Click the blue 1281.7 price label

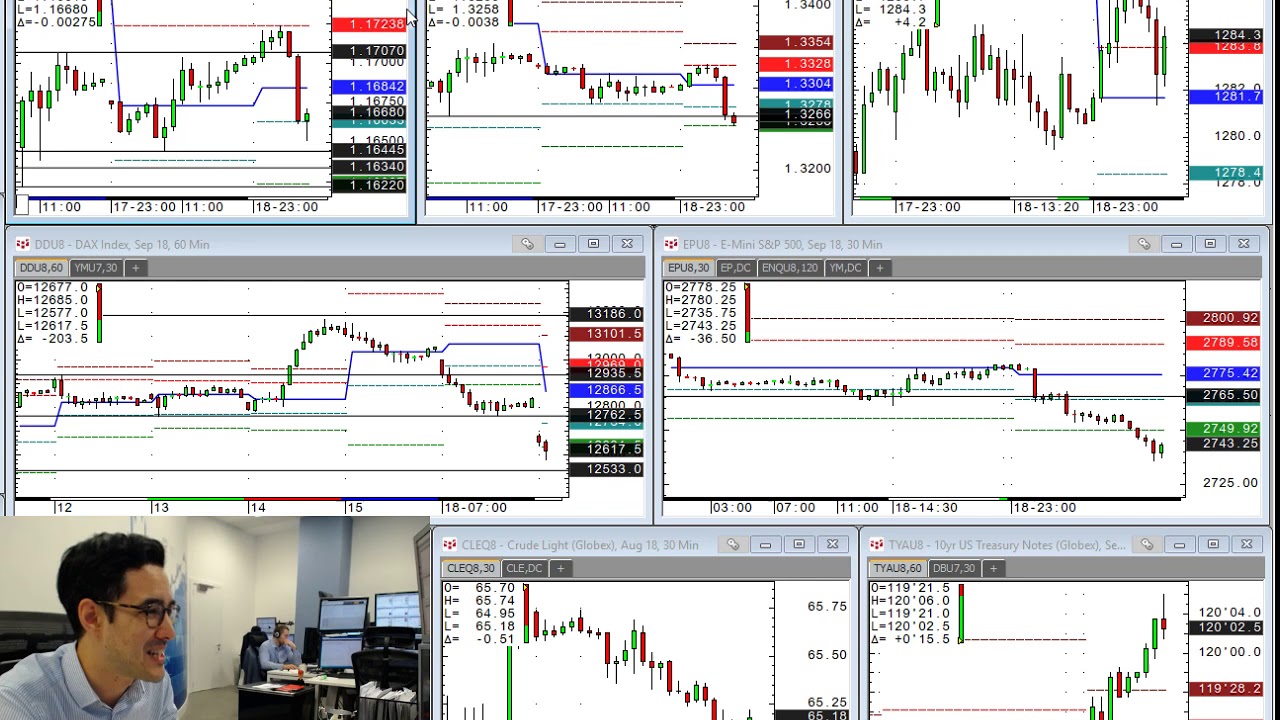point(1227,96)
